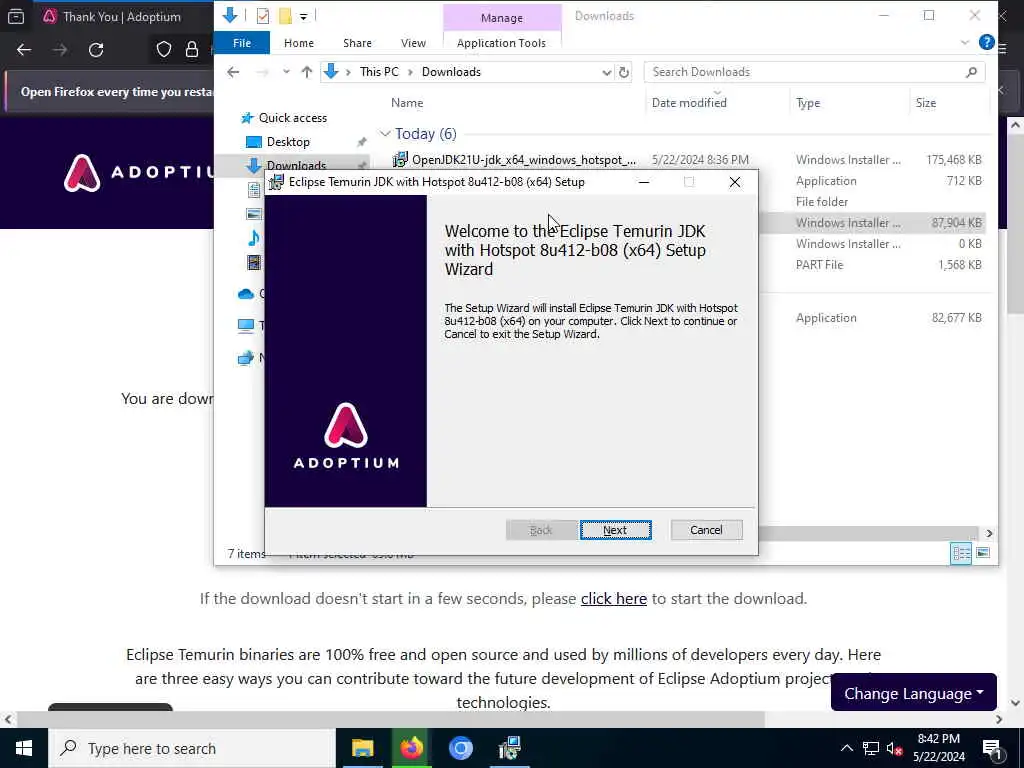
Task: Show hidden system tray icons
Action: click(846, 748)
